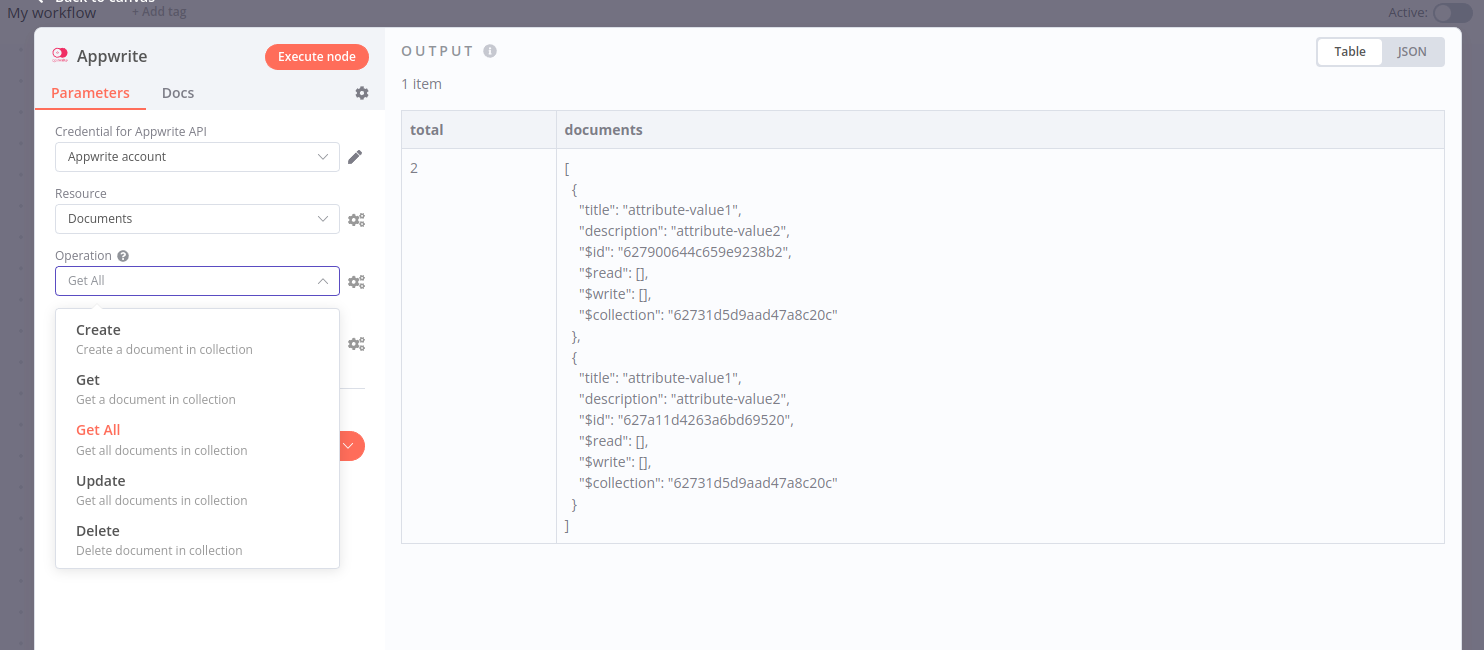Collapse the Get All operation dropdown
This screenshot has height=650, width=1484.
[x=198, y=281]
